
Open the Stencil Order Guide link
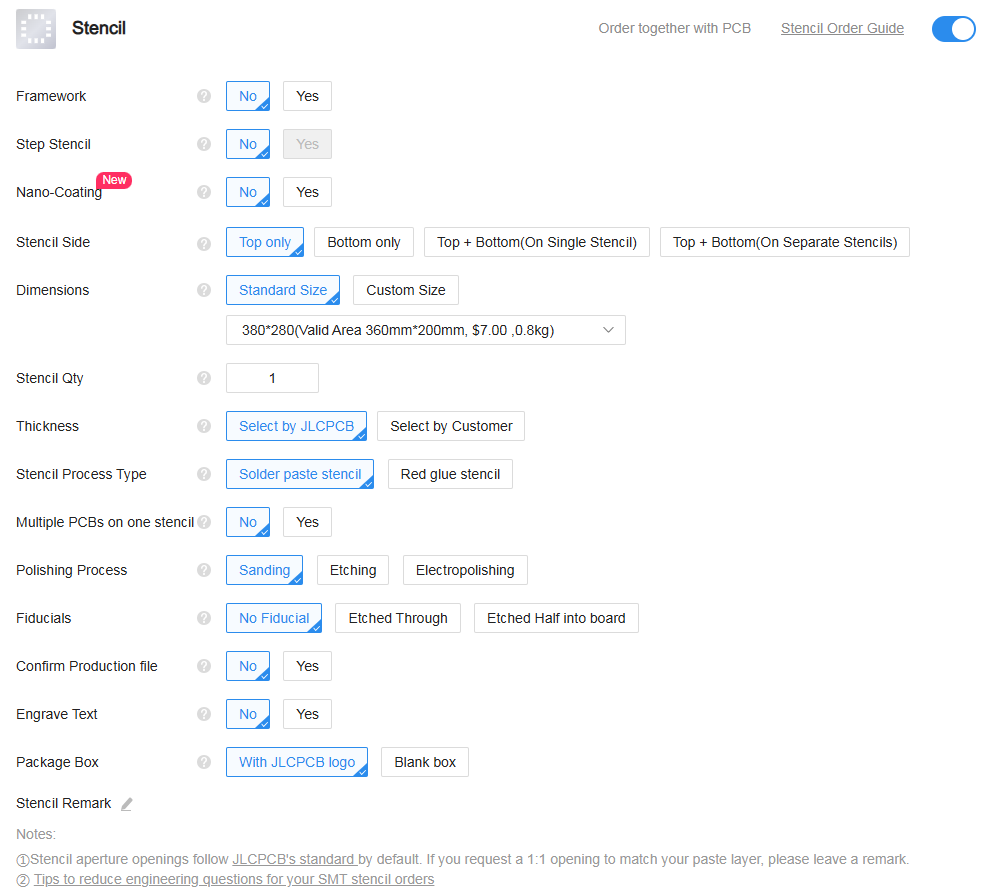click(842, 28)
